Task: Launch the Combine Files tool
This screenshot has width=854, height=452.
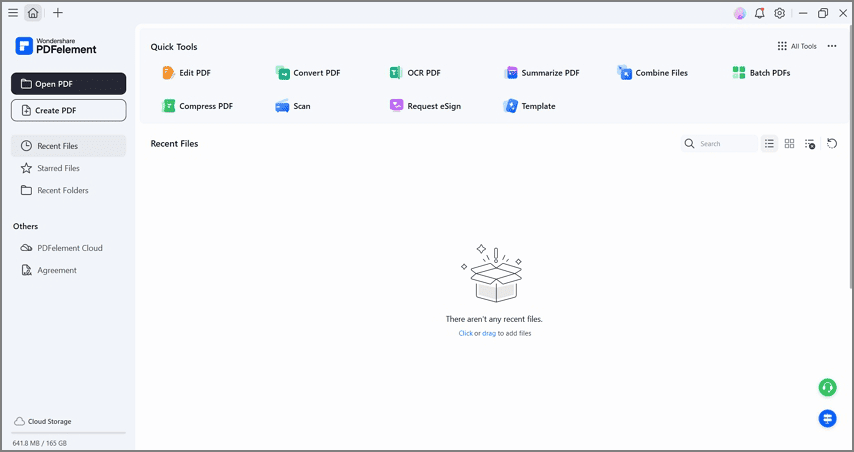Action: coord(652,73)
